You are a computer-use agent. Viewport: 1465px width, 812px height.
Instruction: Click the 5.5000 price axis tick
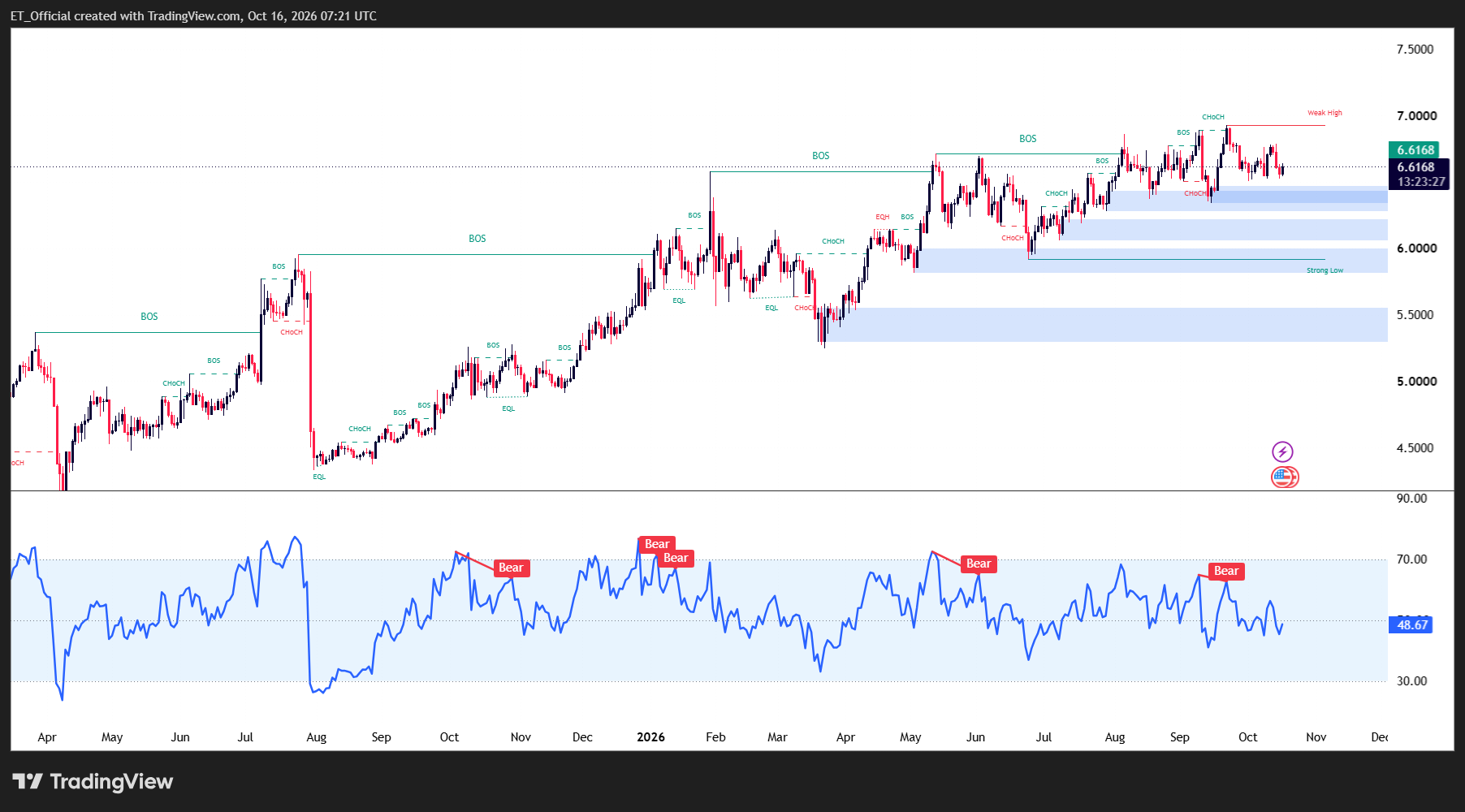1415,315
